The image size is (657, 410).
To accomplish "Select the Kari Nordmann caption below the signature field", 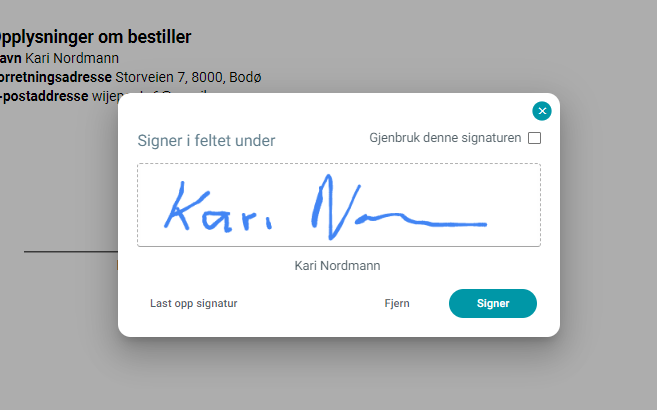I will click(337, 266).
